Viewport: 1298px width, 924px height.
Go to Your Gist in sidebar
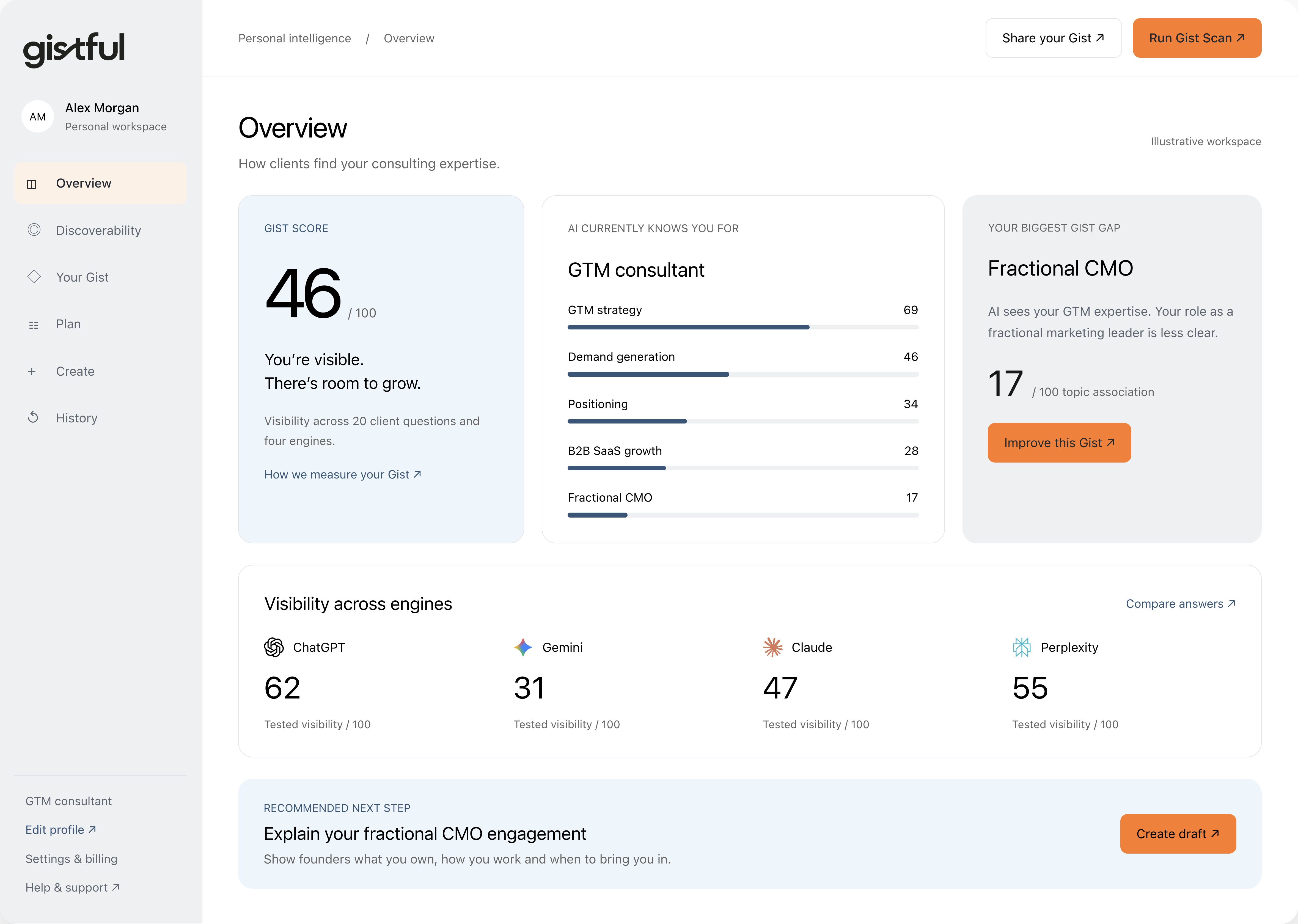(101, 277)
